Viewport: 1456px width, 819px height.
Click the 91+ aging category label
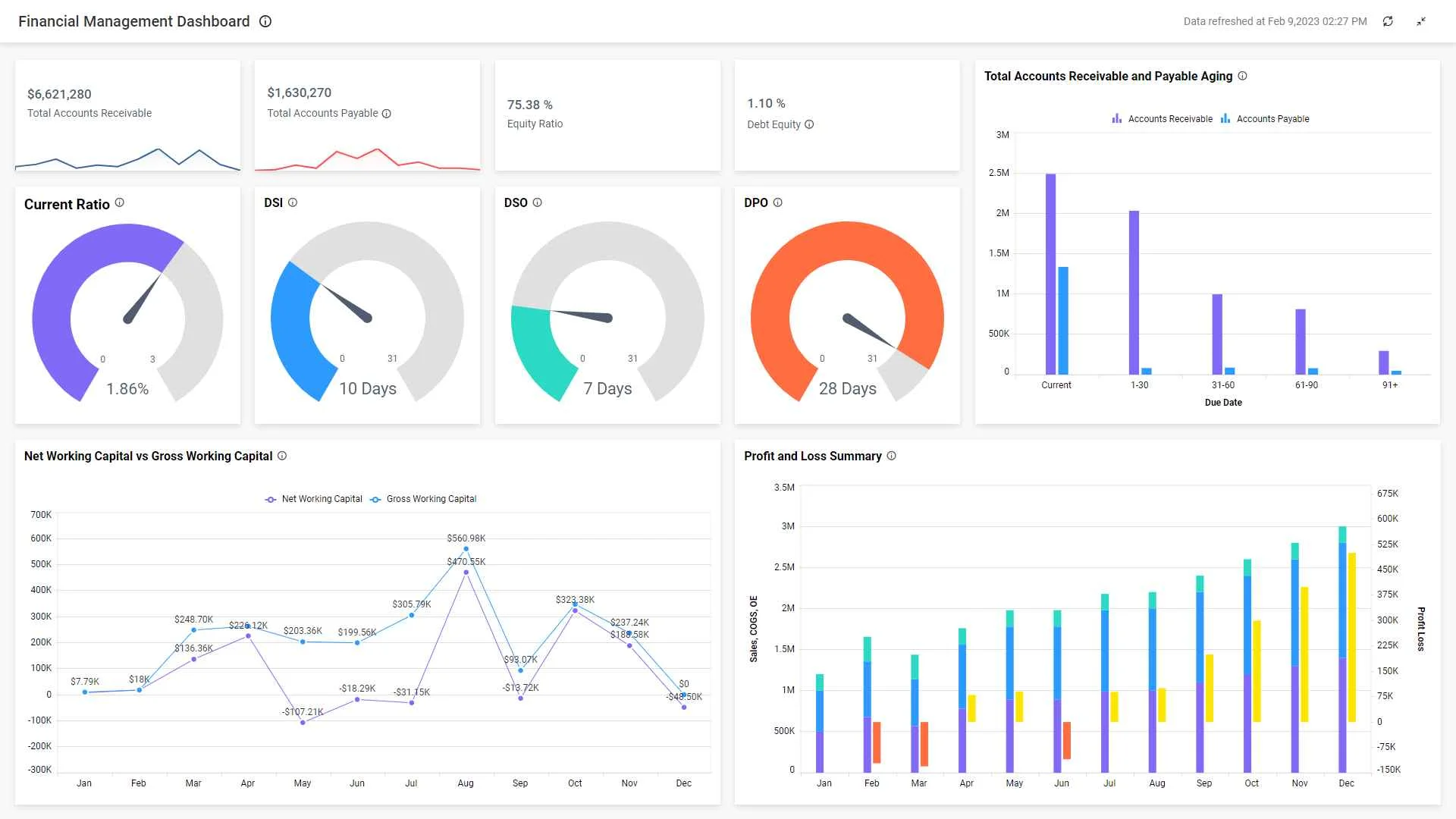click(x=1389, y=385)
